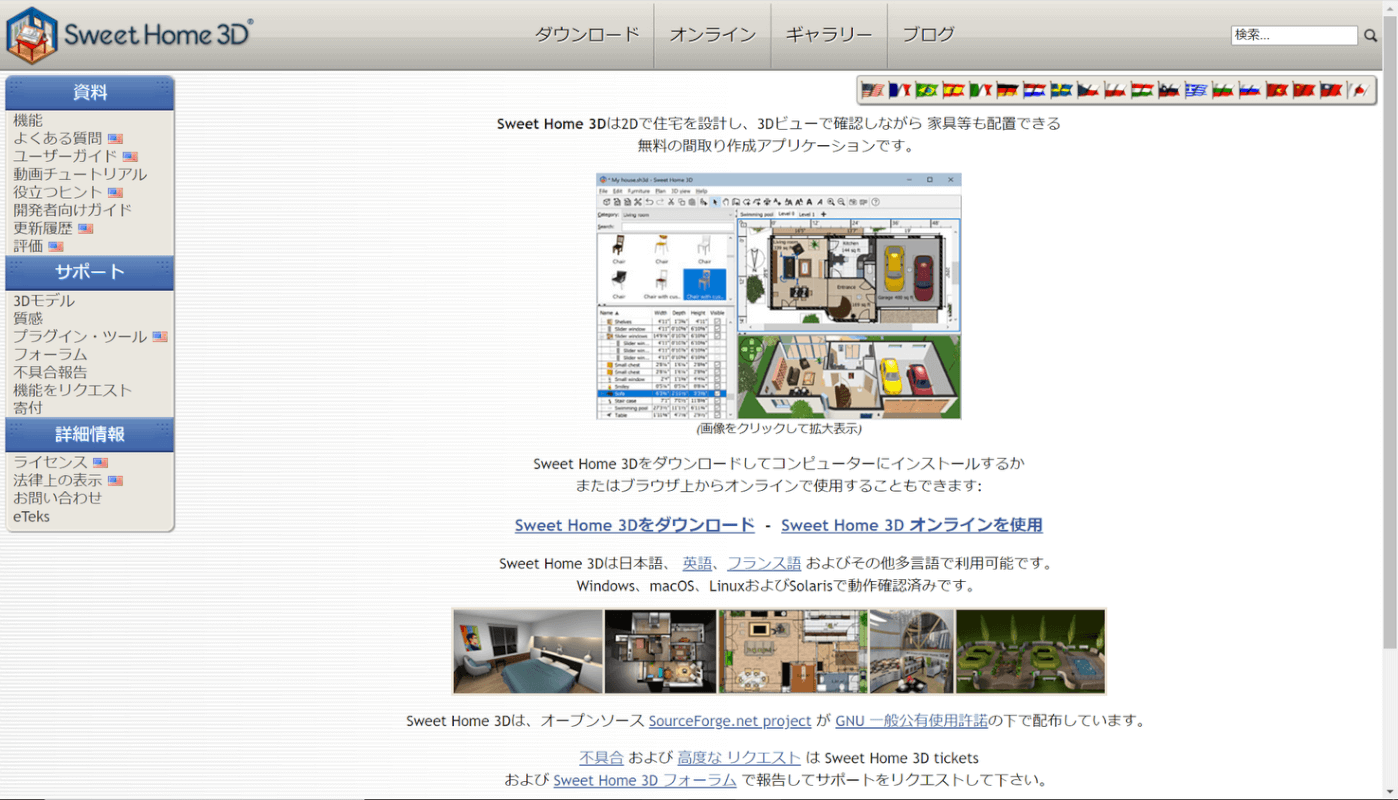Screen dimensions: 1398x800
Task: Open the dark top-view apartment thumbnail
Action: [661, 651]
